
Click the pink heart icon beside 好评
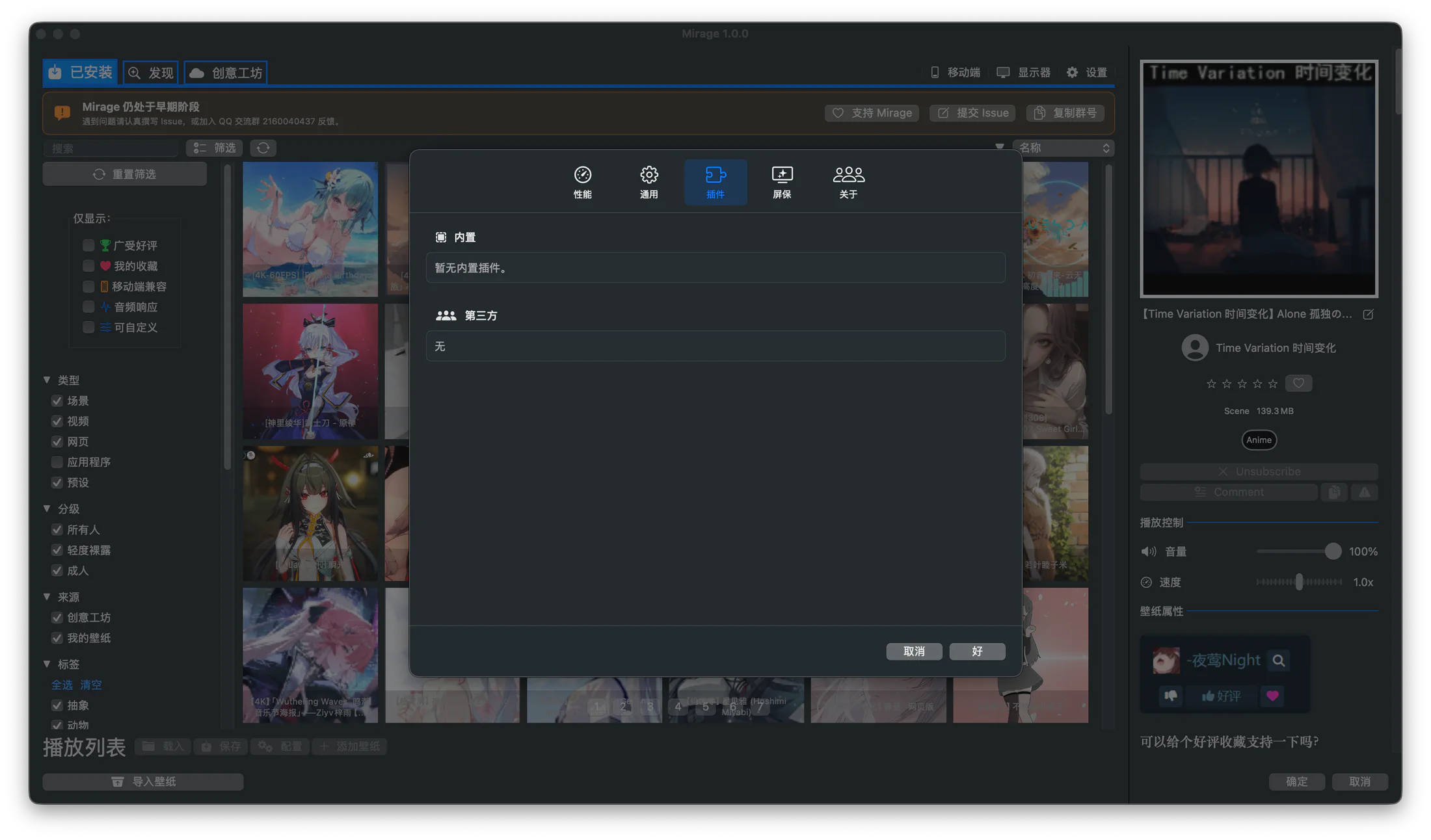1272,696
